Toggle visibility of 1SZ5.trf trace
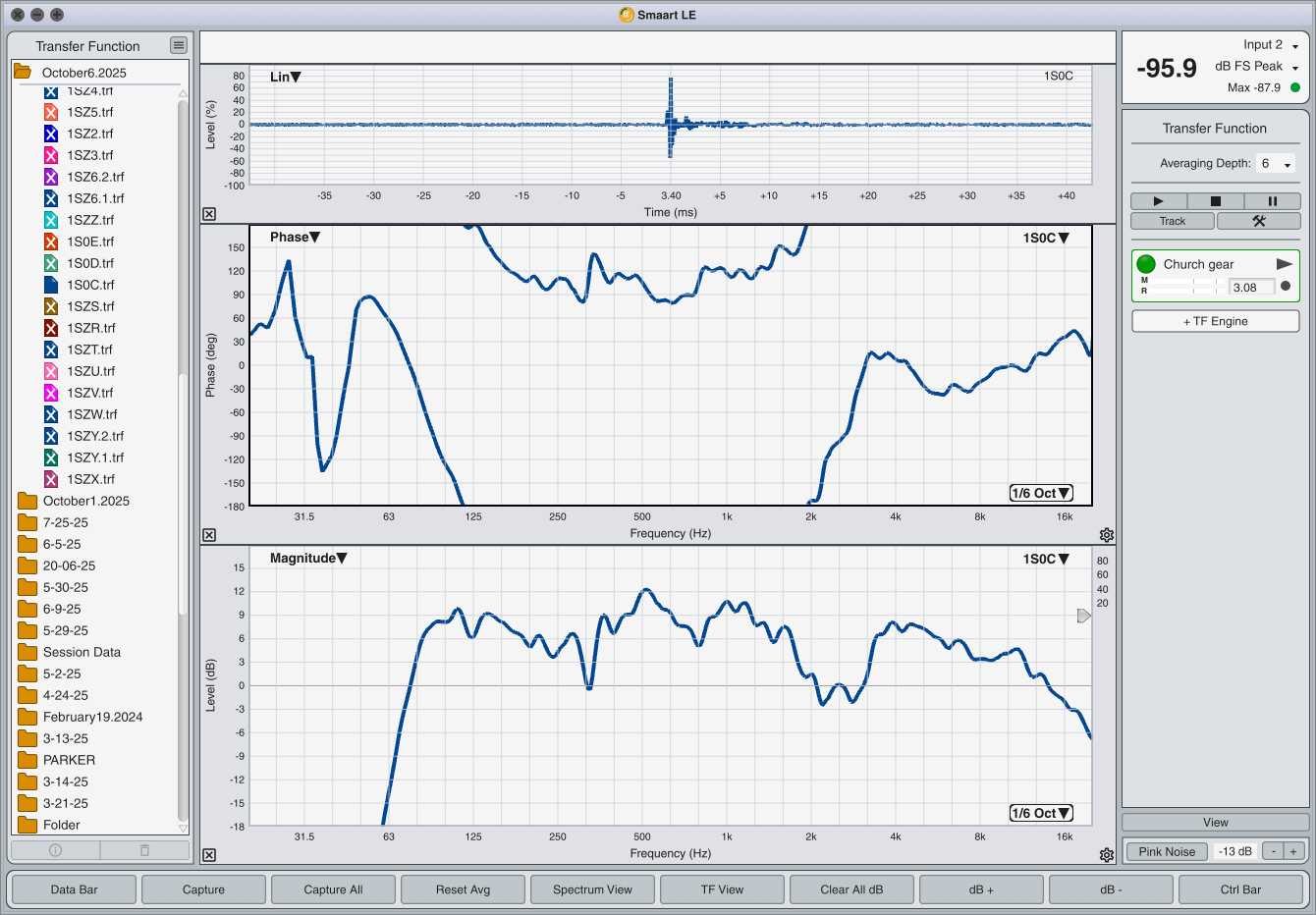 tap(51, 112)
